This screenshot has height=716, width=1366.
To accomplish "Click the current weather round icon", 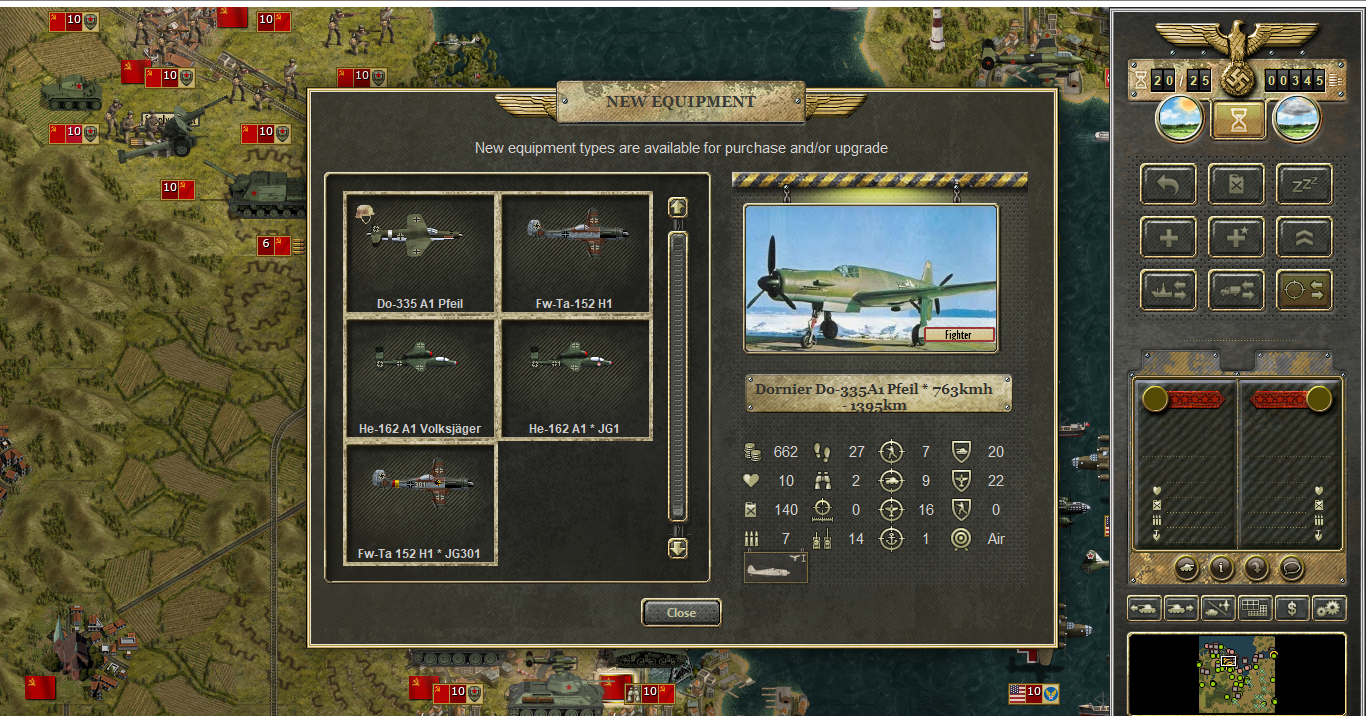I will point(1180,119).
